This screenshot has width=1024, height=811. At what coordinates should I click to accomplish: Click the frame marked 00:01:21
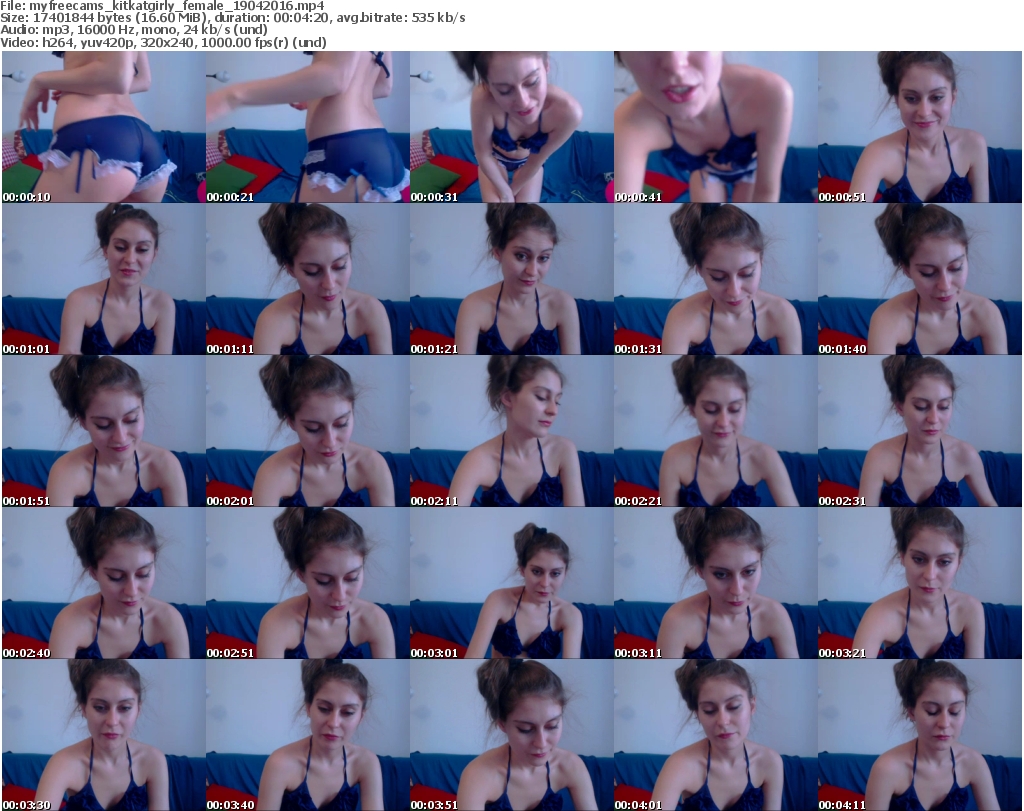pos(511,279)
